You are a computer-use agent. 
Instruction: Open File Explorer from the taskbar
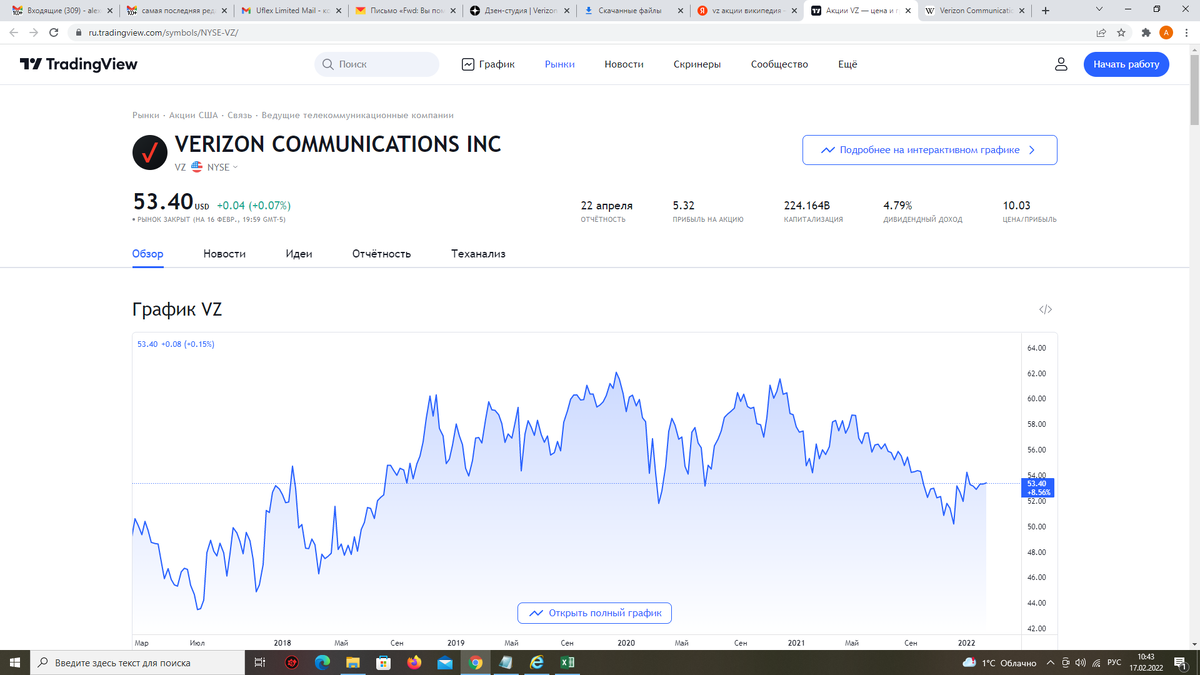(353, 663)
